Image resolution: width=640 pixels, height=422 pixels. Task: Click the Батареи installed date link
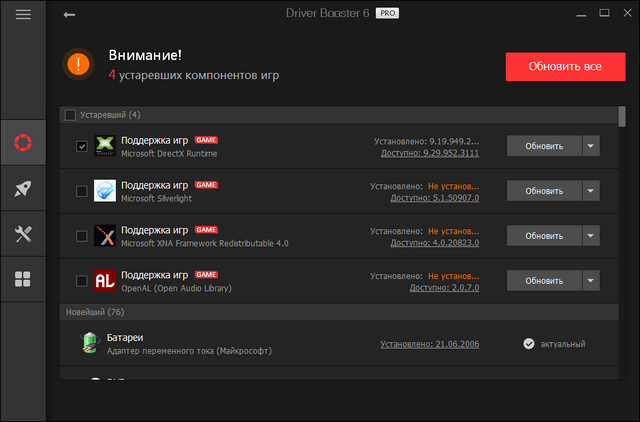[429, 344]
